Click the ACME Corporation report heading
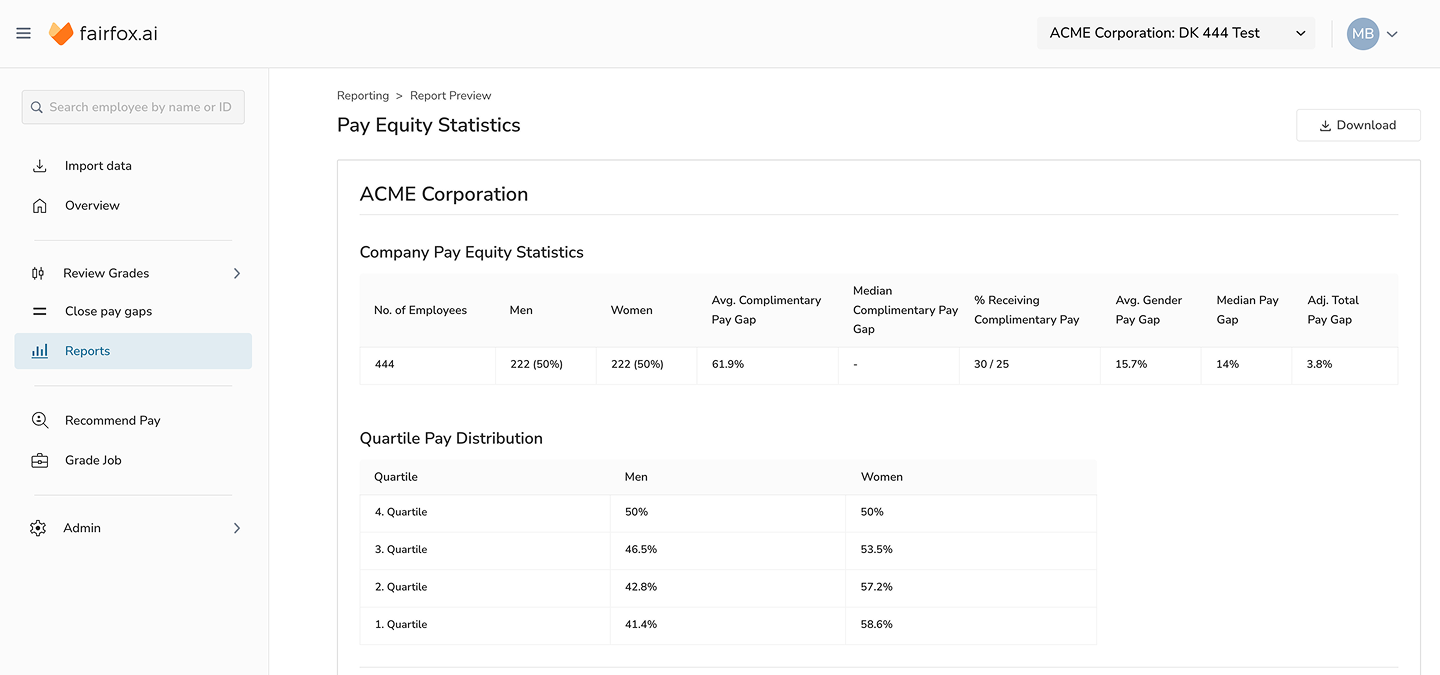1440x675 pixels. [444, 194]
